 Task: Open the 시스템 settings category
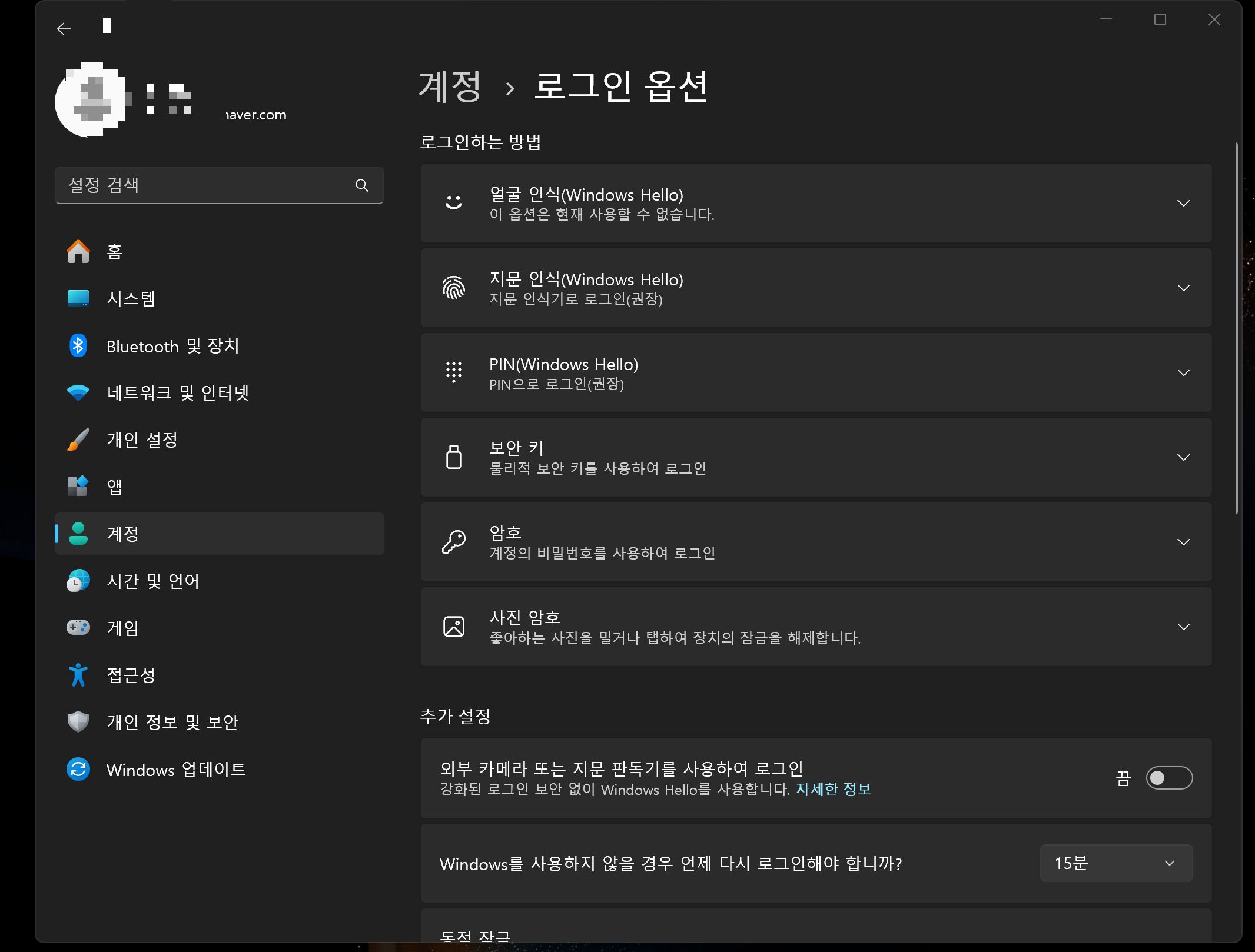point(131,299)
